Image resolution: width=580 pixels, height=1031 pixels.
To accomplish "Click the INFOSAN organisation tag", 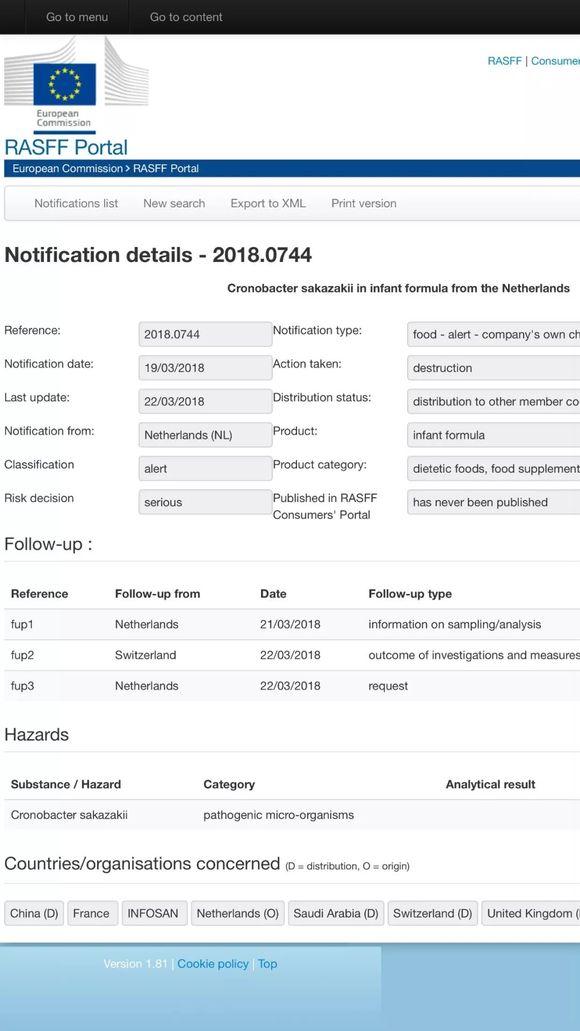I will coord(155,913).
